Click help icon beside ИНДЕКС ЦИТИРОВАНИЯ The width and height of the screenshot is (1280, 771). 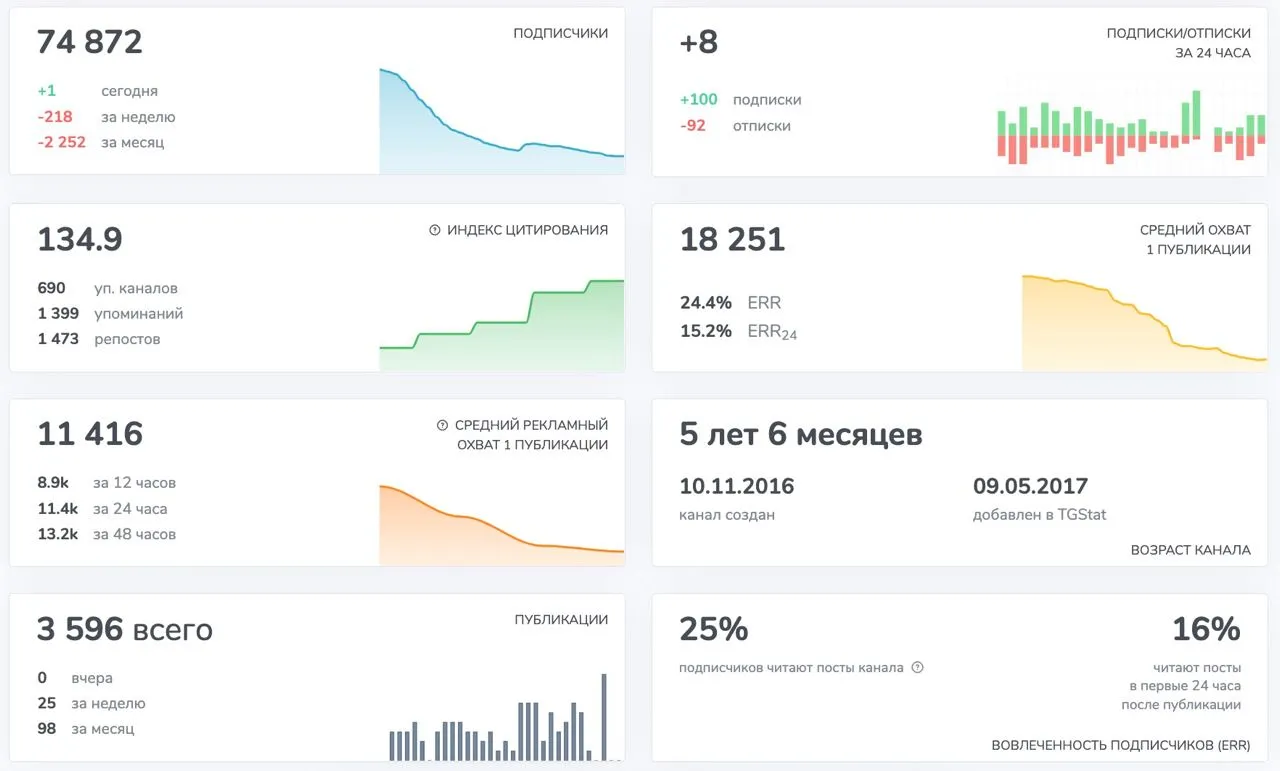click(435, 230)
